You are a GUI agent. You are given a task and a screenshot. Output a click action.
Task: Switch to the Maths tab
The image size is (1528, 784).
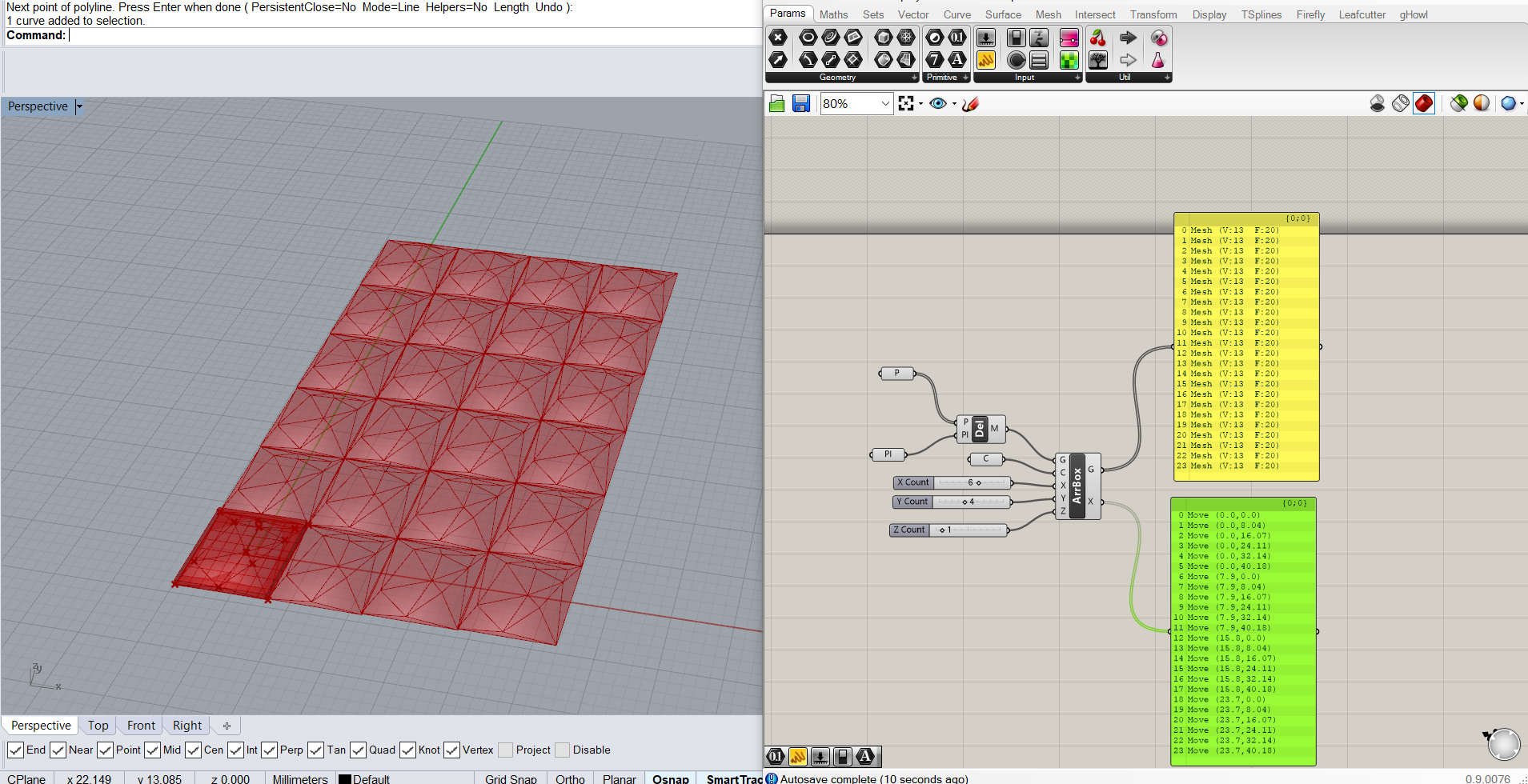point(833,14)
